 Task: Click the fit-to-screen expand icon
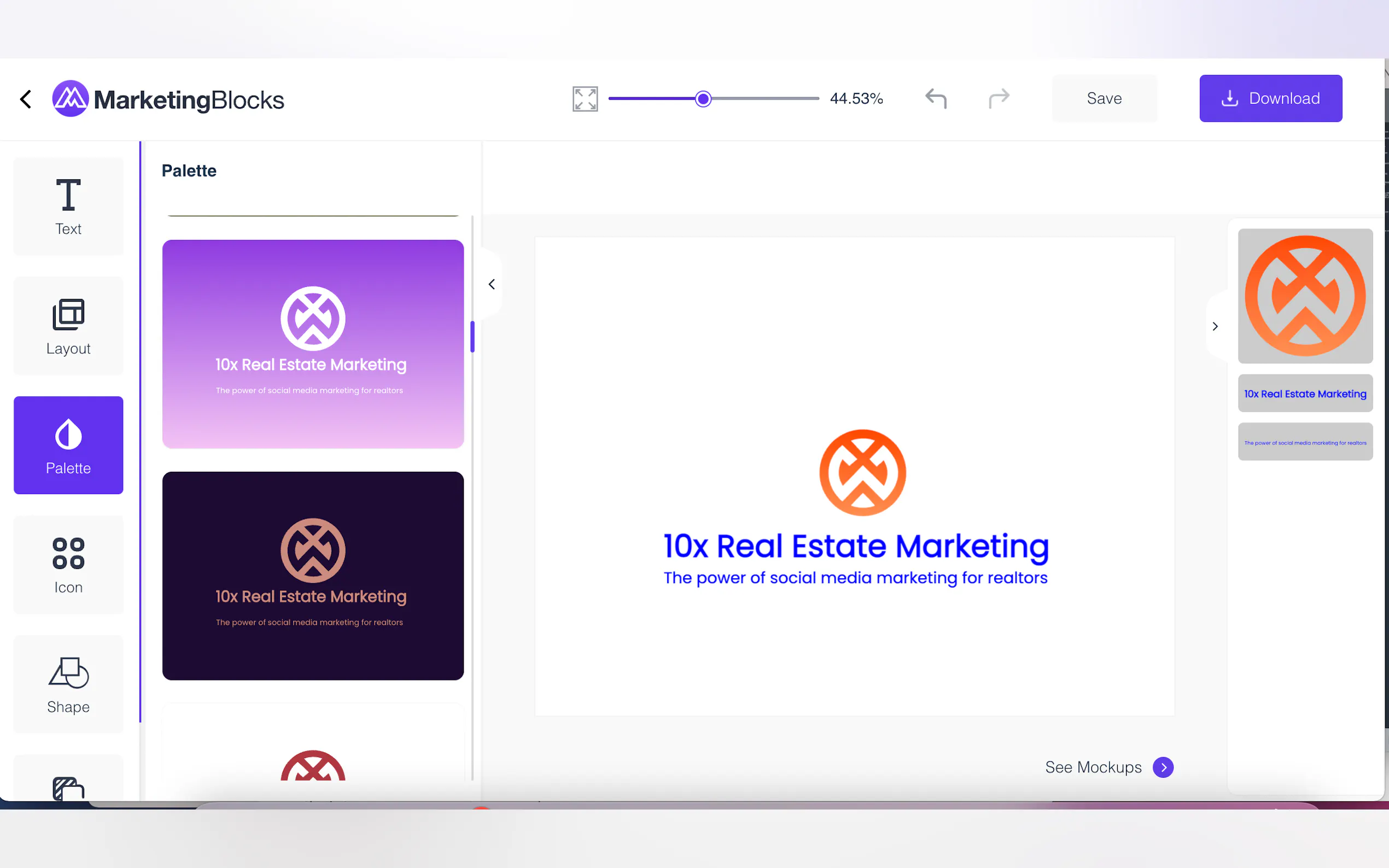585,99
